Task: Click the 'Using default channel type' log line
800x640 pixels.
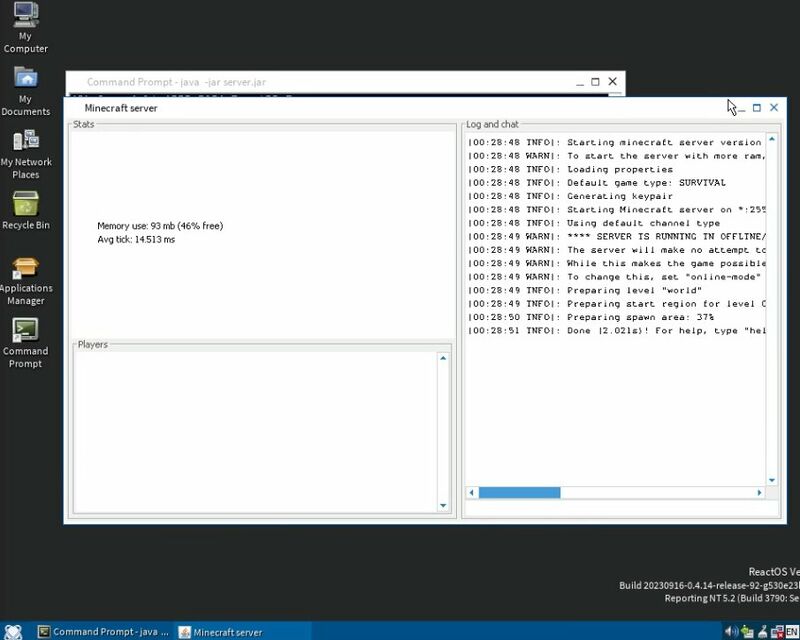Action: pyautogui.click(x=594, y=223)
